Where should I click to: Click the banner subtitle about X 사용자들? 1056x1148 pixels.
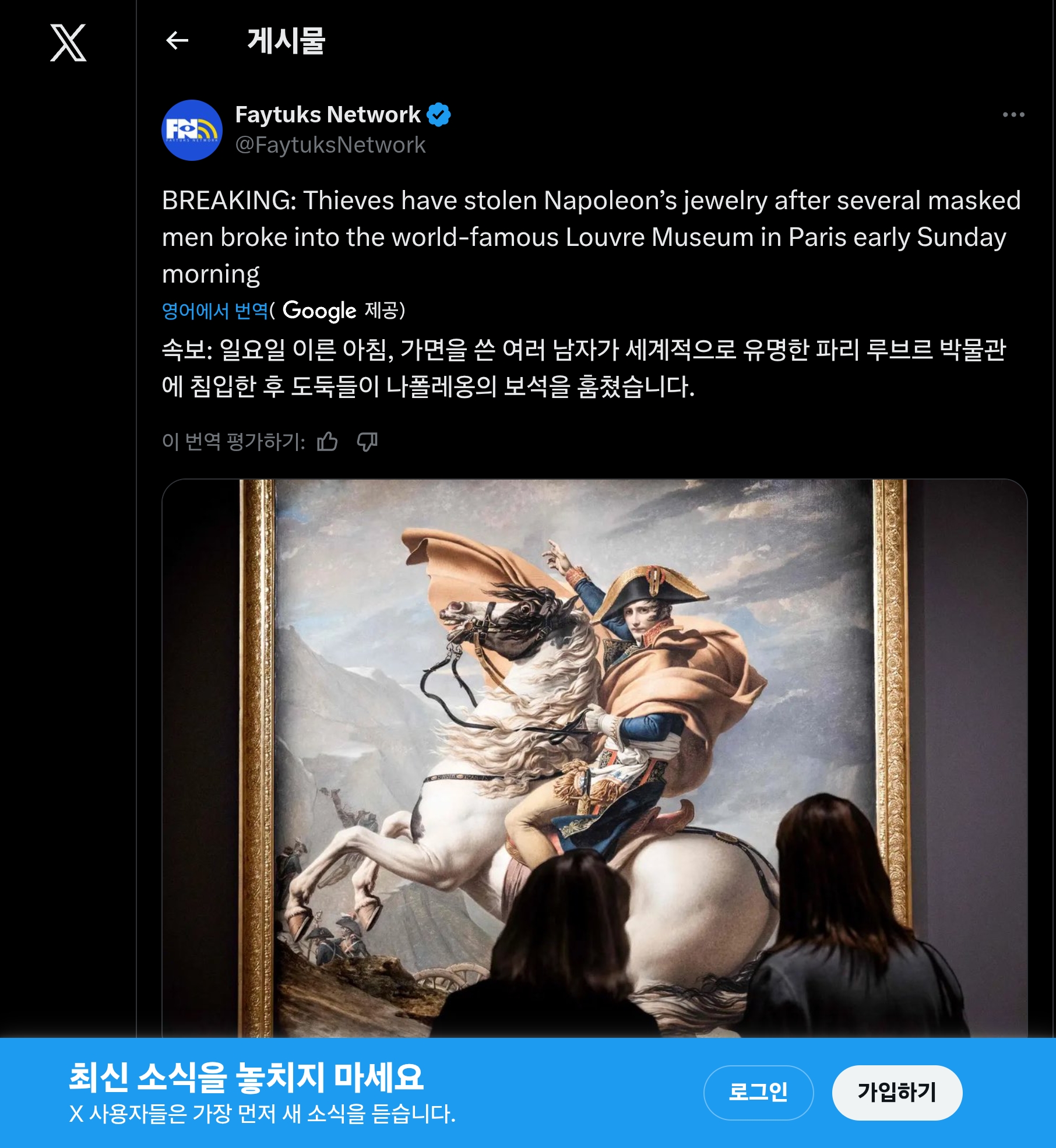tap(262, 1114)
